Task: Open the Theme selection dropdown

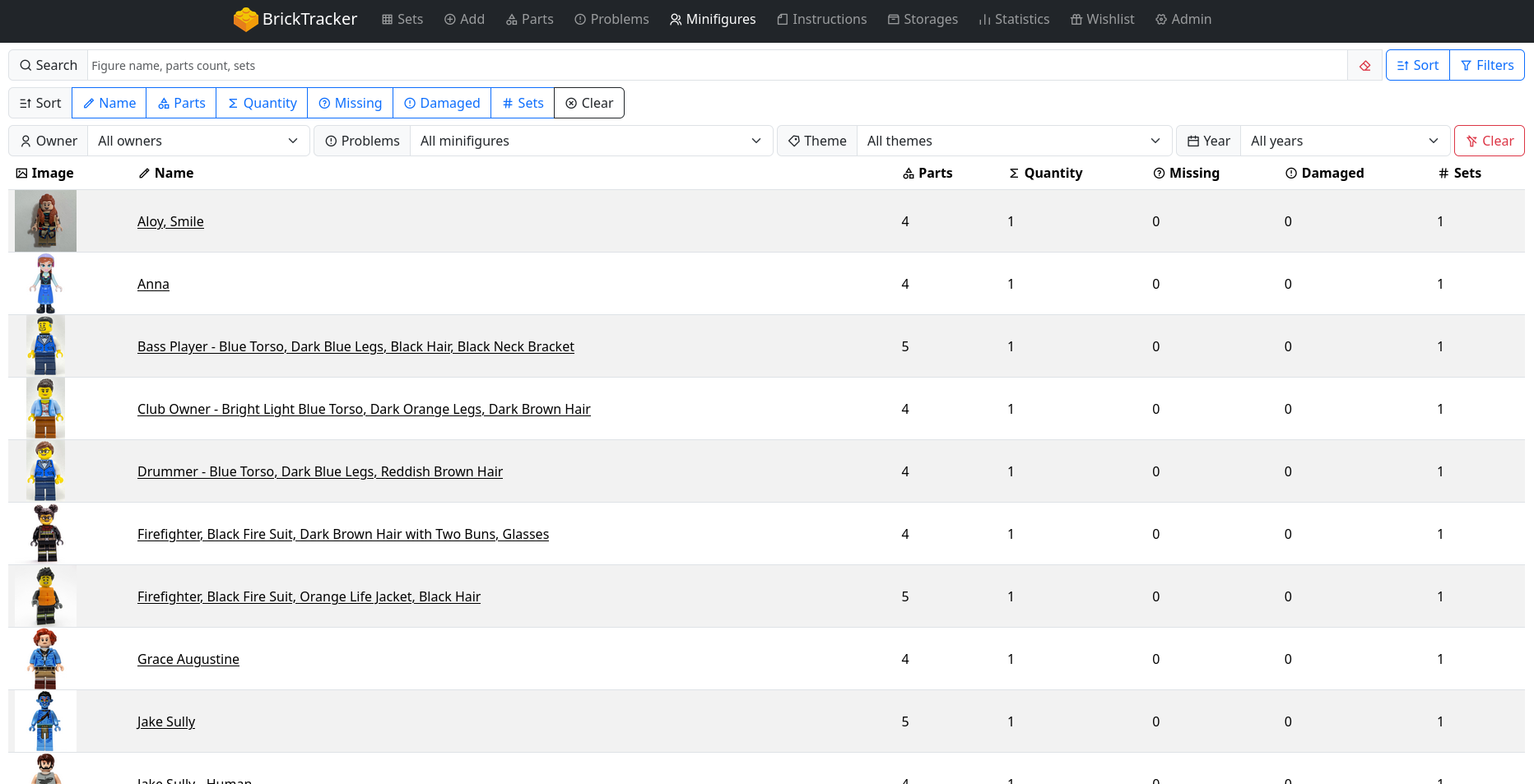Action: pos(1013,141)
